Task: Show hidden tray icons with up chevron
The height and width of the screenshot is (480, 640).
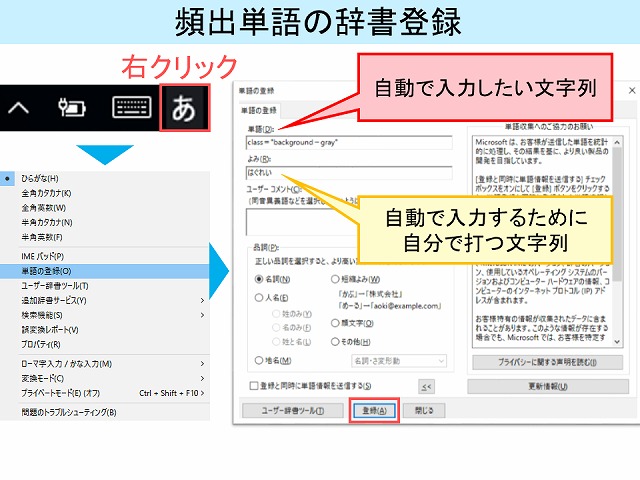Action: 18,108
